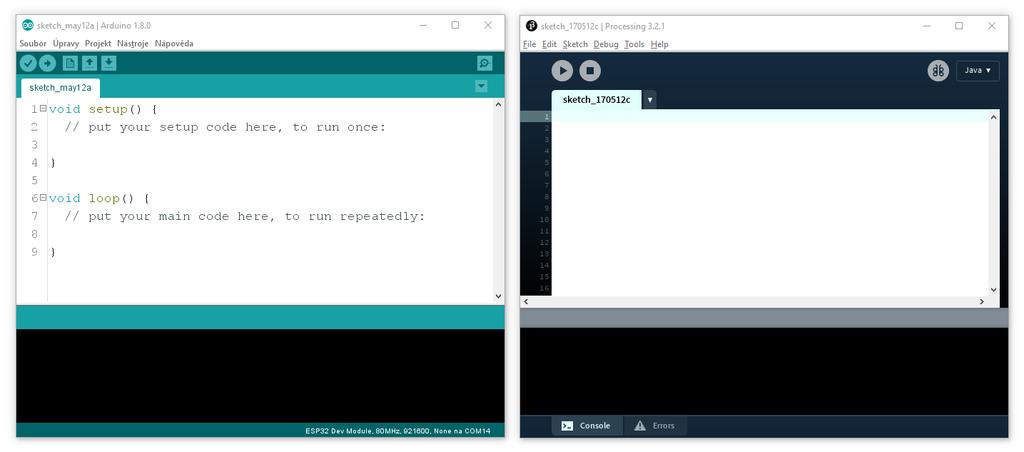
Task: Click Arduino editor scroll-up arrow
Action: (x=498, y=104)
